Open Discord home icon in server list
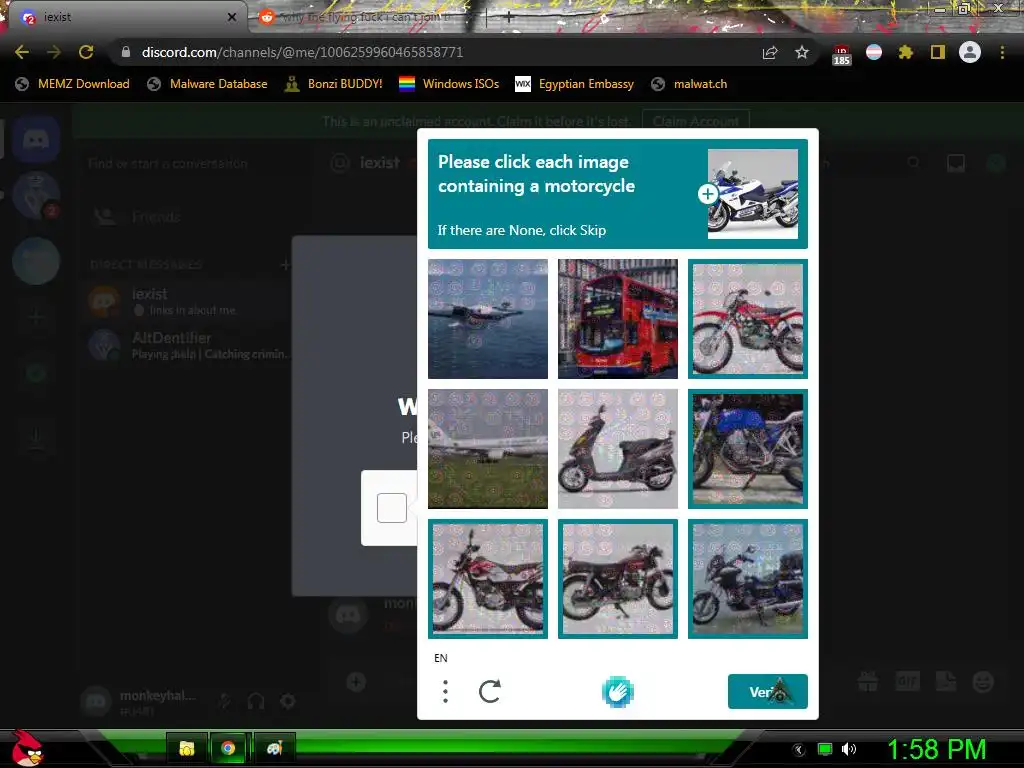The width and height of the screenshot is (1024, 768). 36,139
